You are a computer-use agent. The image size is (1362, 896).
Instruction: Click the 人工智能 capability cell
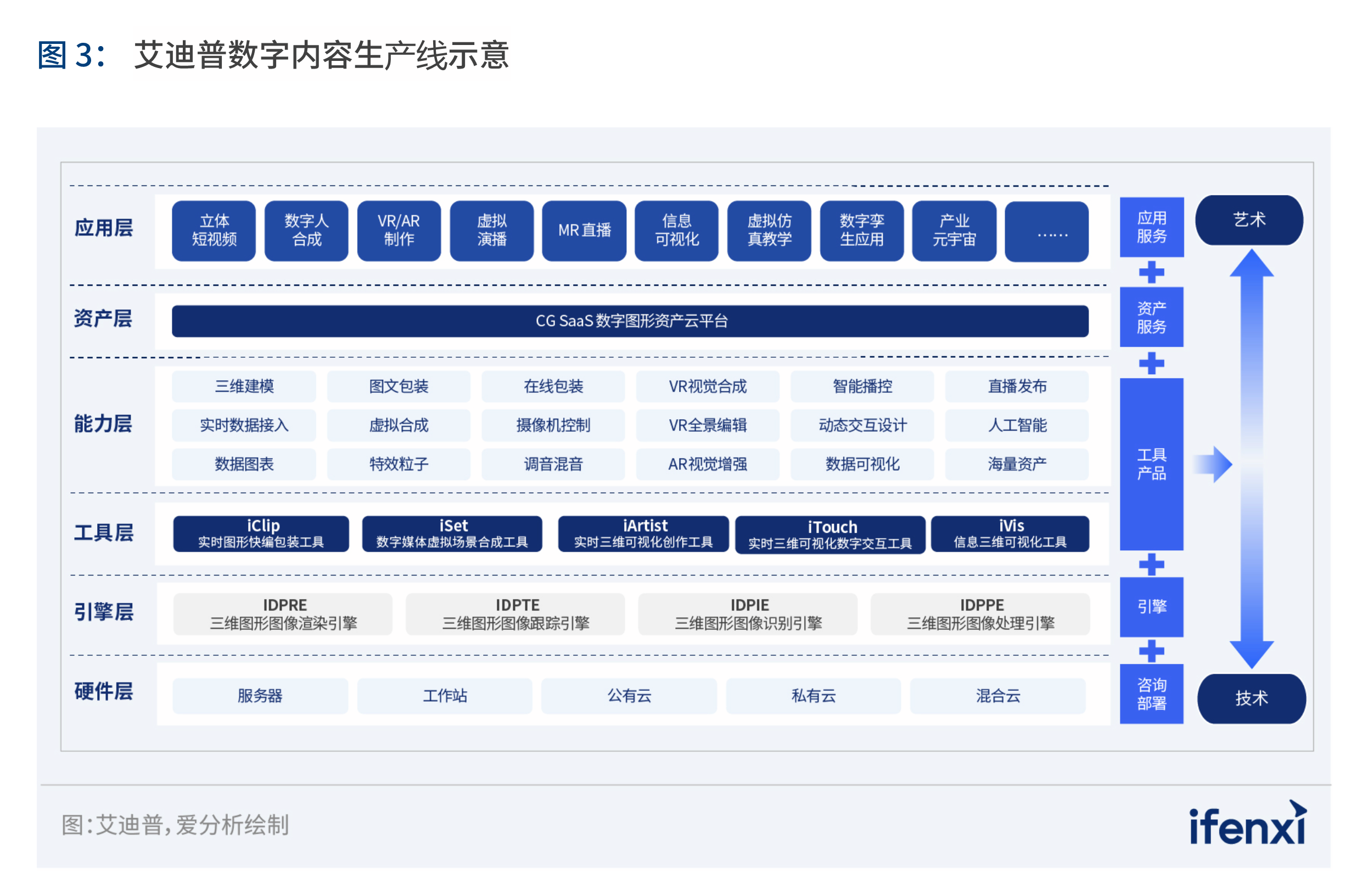click(x=1017, y=425)
